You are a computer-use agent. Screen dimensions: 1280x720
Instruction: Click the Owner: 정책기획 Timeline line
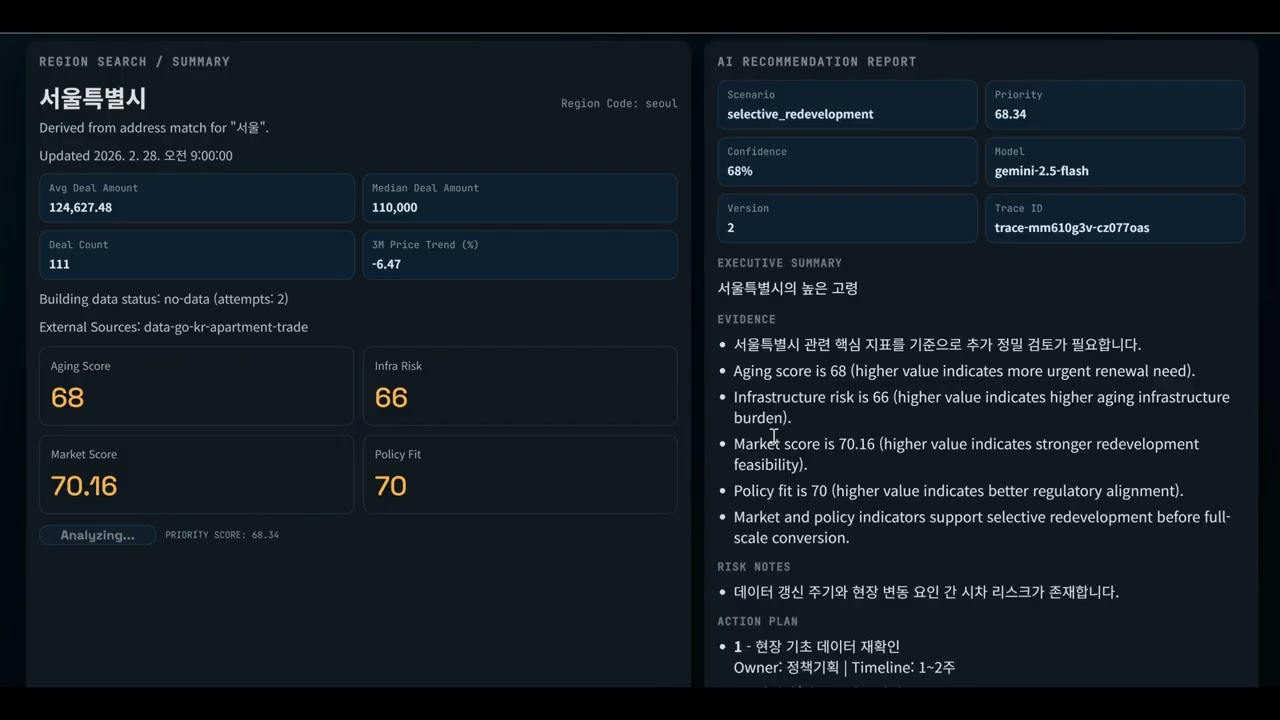click(844, 668)
